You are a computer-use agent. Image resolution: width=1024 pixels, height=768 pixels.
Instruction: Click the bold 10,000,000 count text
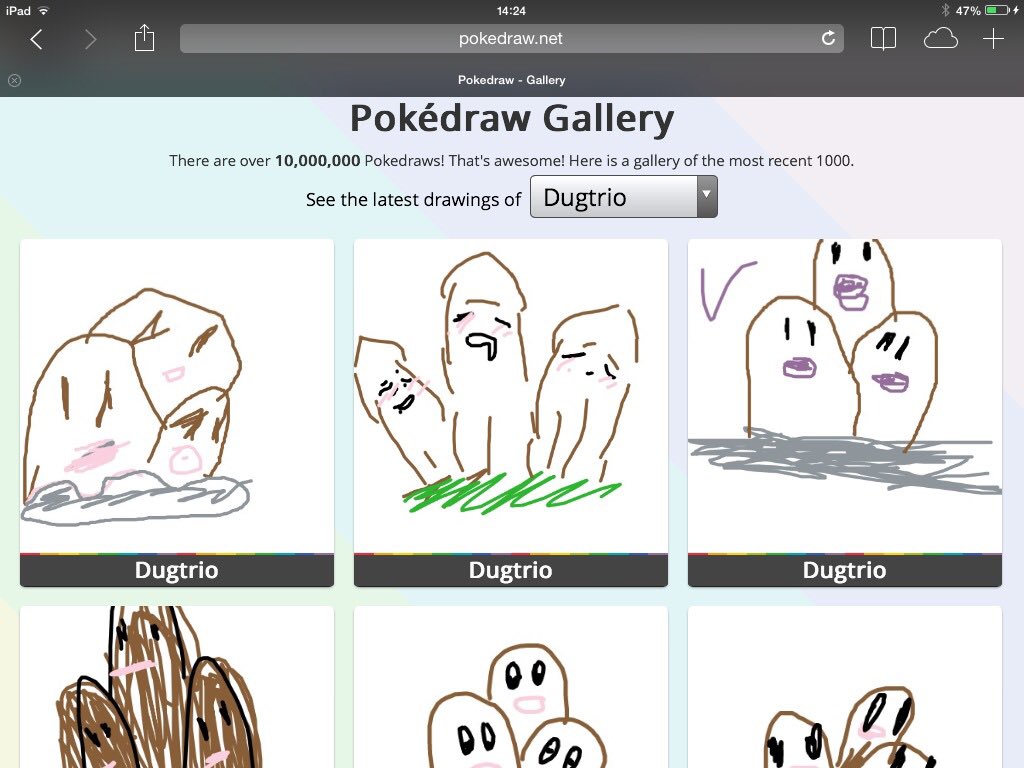click(x=317, y=161)
